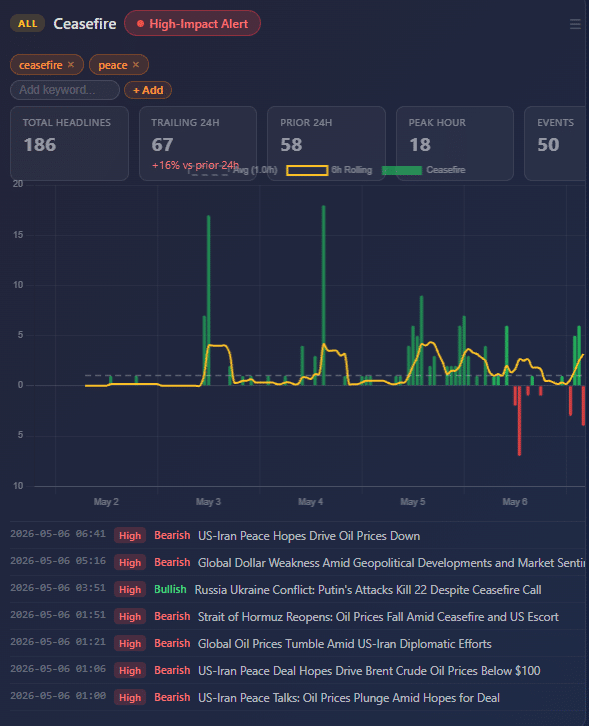Click the May 4 axis label
589x726 pixels.
coord(311,501)
